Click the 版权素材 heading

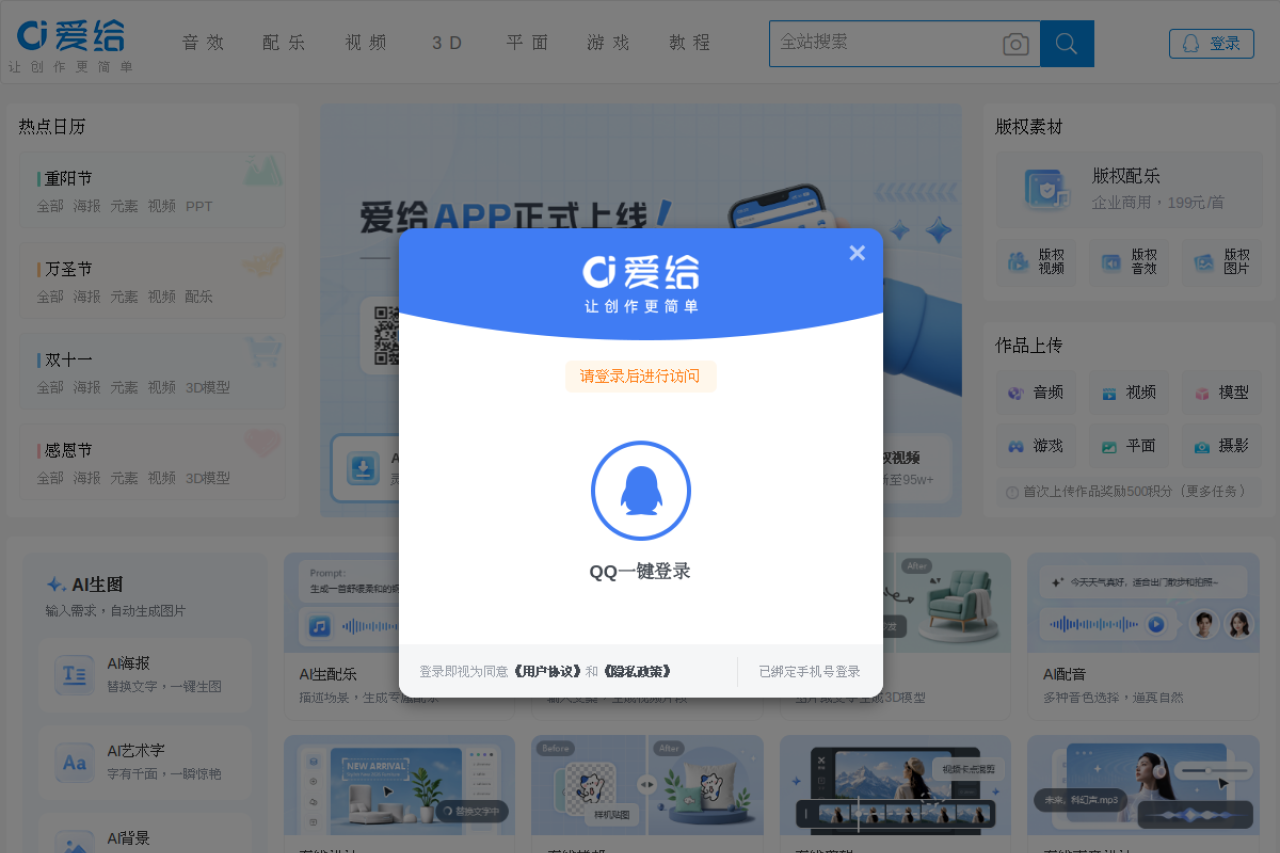tap(1029, 127)
